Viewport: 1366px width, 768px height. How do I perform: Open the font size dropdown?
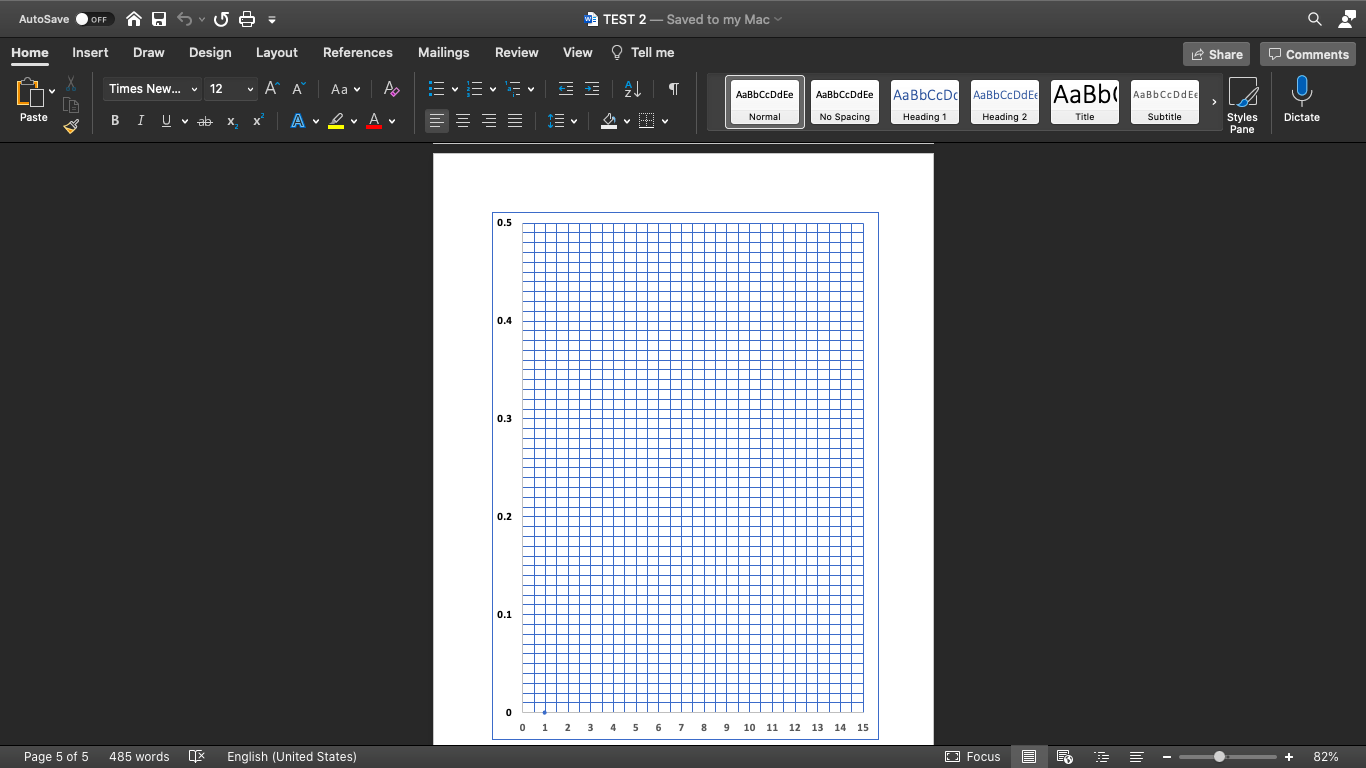[x=247, y=89]
